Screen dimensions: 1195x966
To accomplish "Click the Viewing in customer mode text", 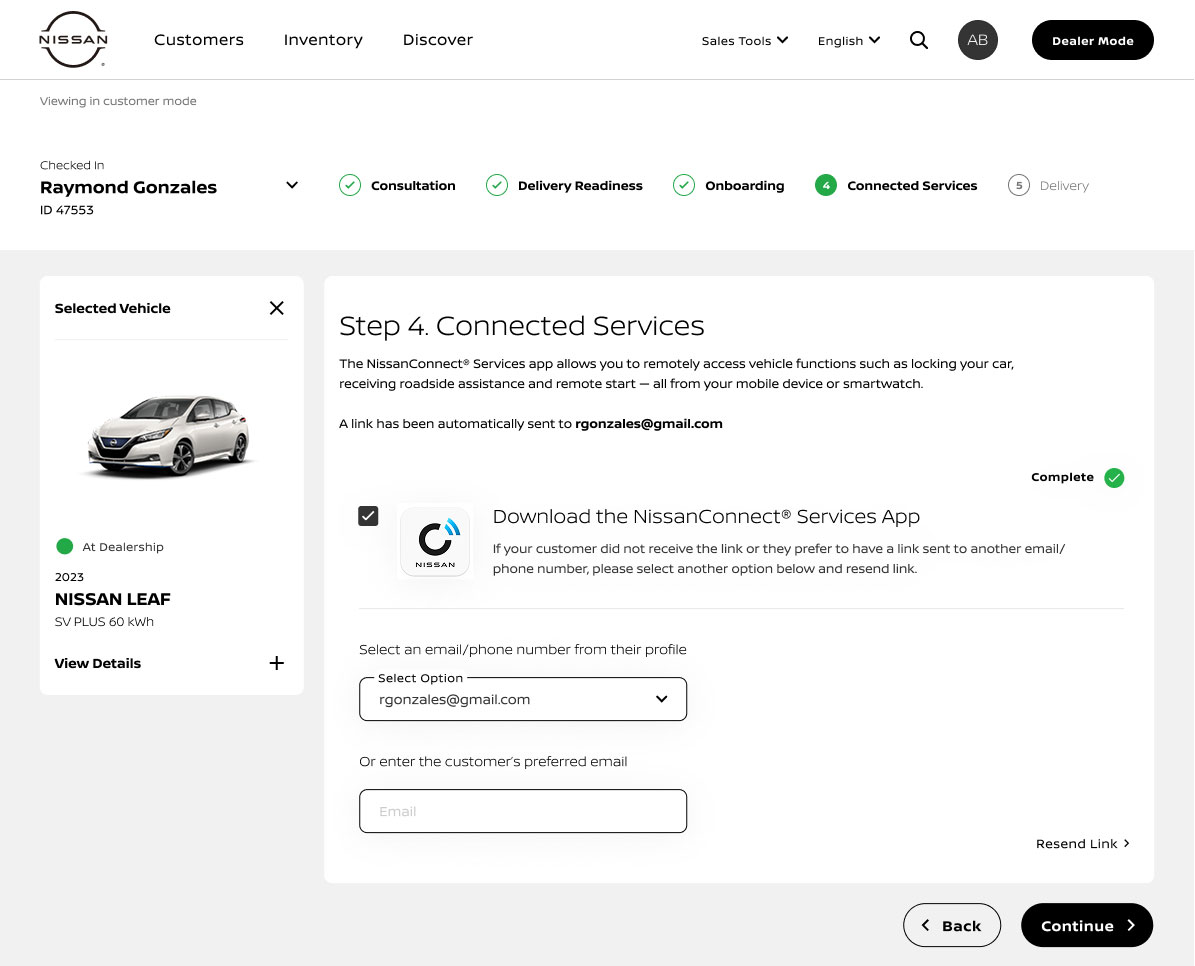I will click(118, 101).
